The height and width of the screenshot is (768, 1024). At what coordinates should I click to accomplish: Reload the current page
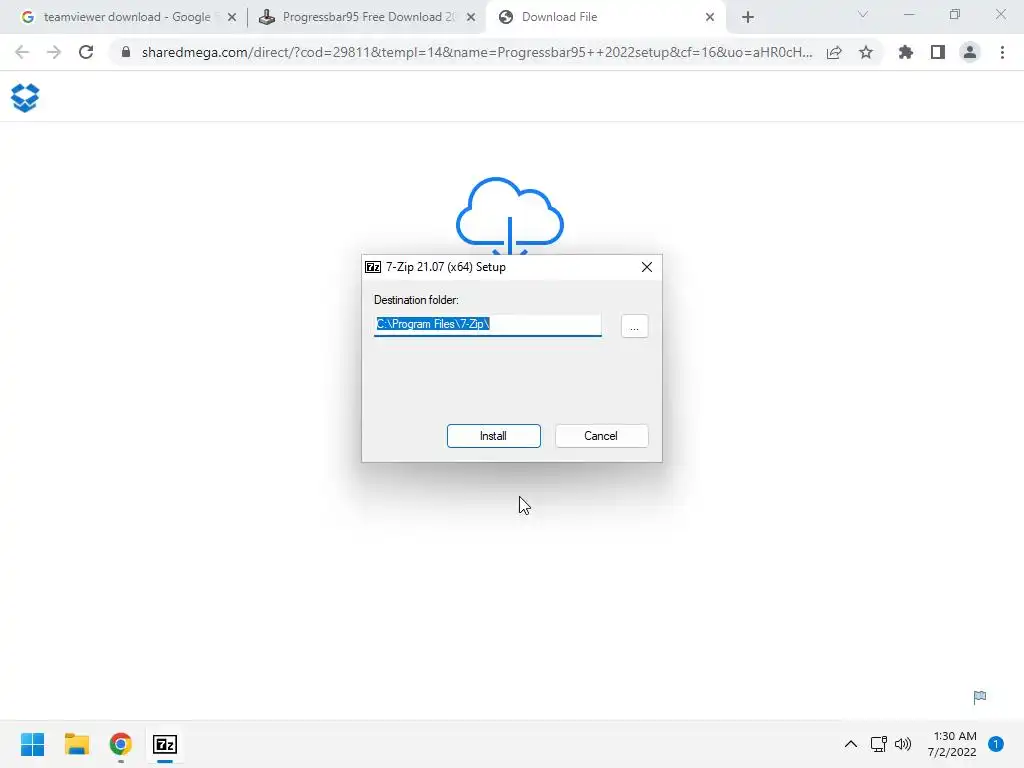pos(86,52)
